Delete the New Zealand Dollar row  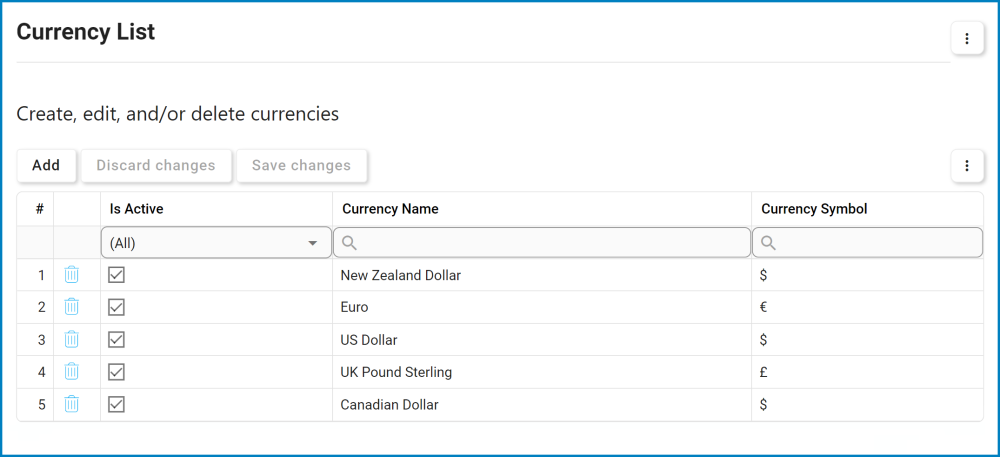click(72, 275)
